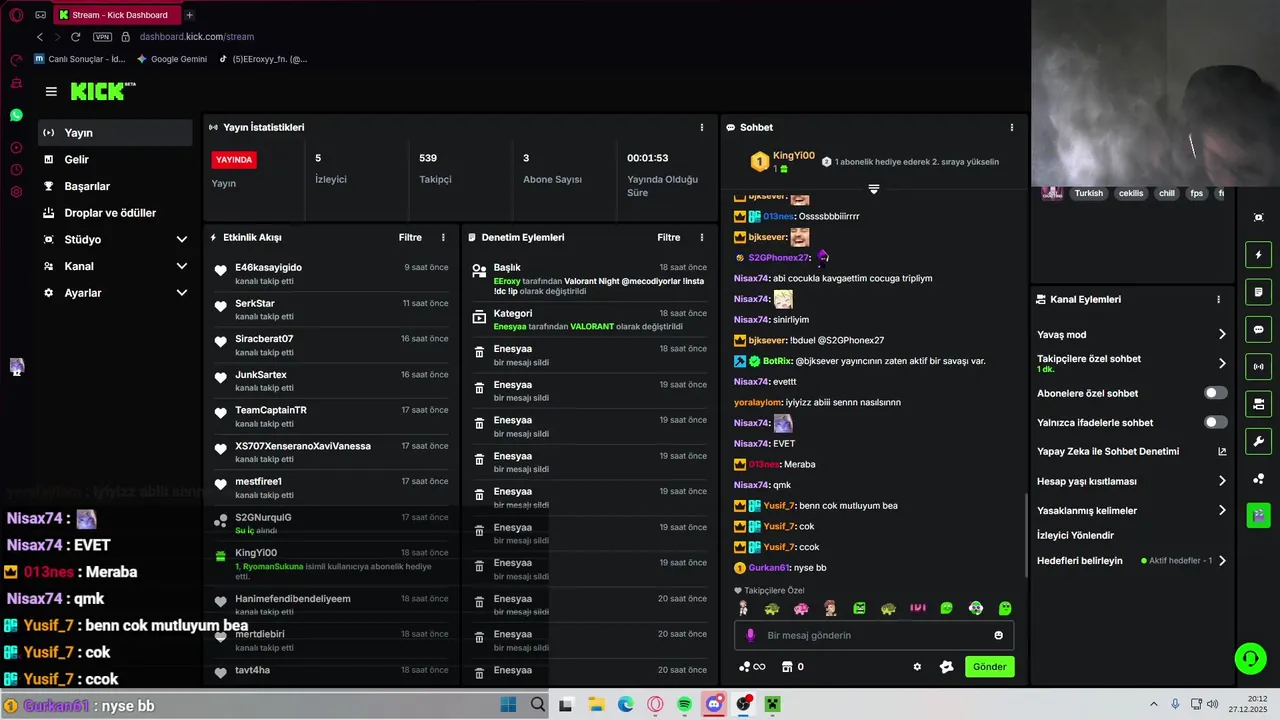Collapse the pinned gift banner arrow
Image resolution: width=1280 pixels, height=720 pixels.
pos(873,188)
